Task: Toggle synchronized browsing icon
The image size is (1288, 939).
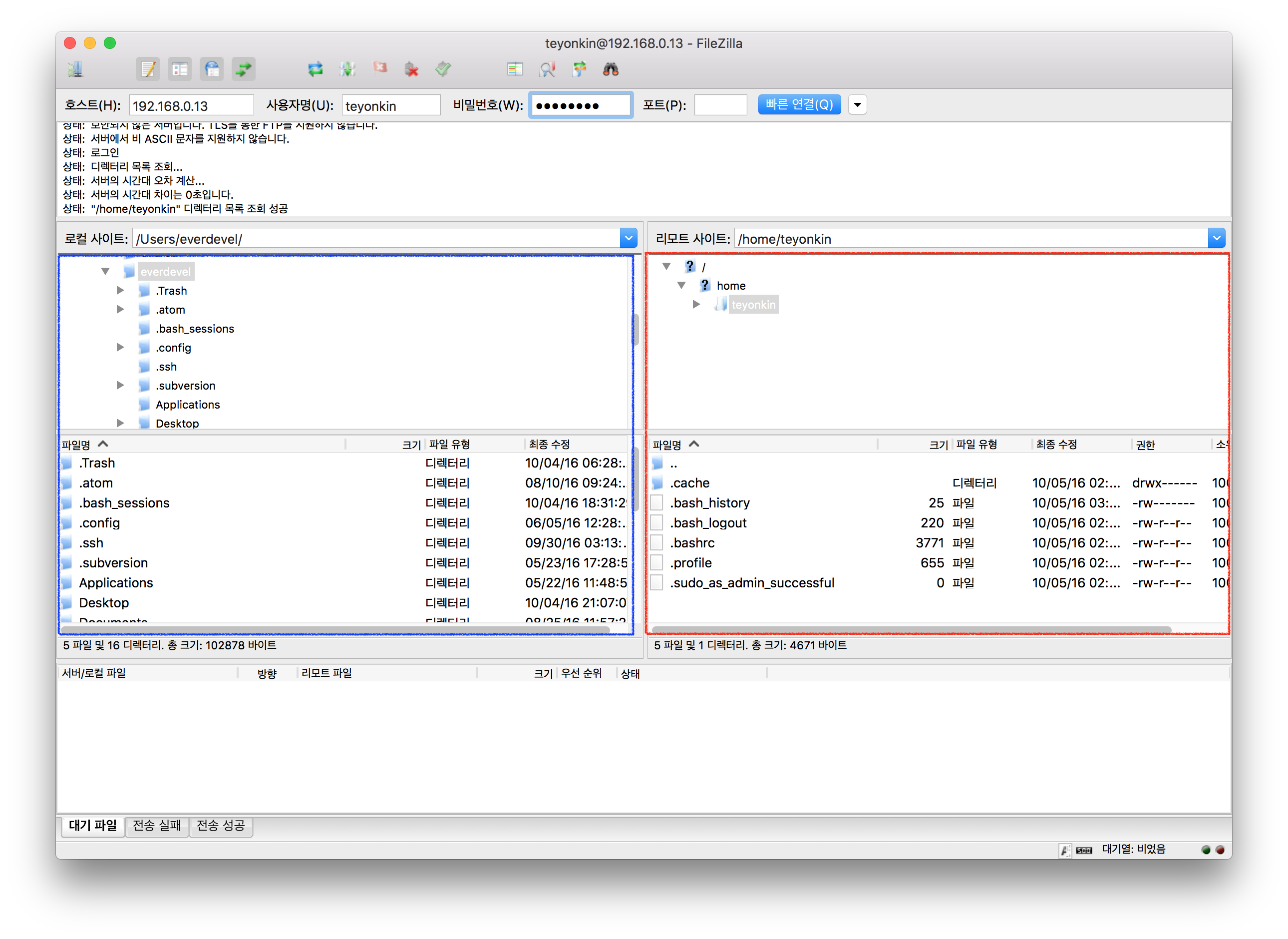Action: 579,69
